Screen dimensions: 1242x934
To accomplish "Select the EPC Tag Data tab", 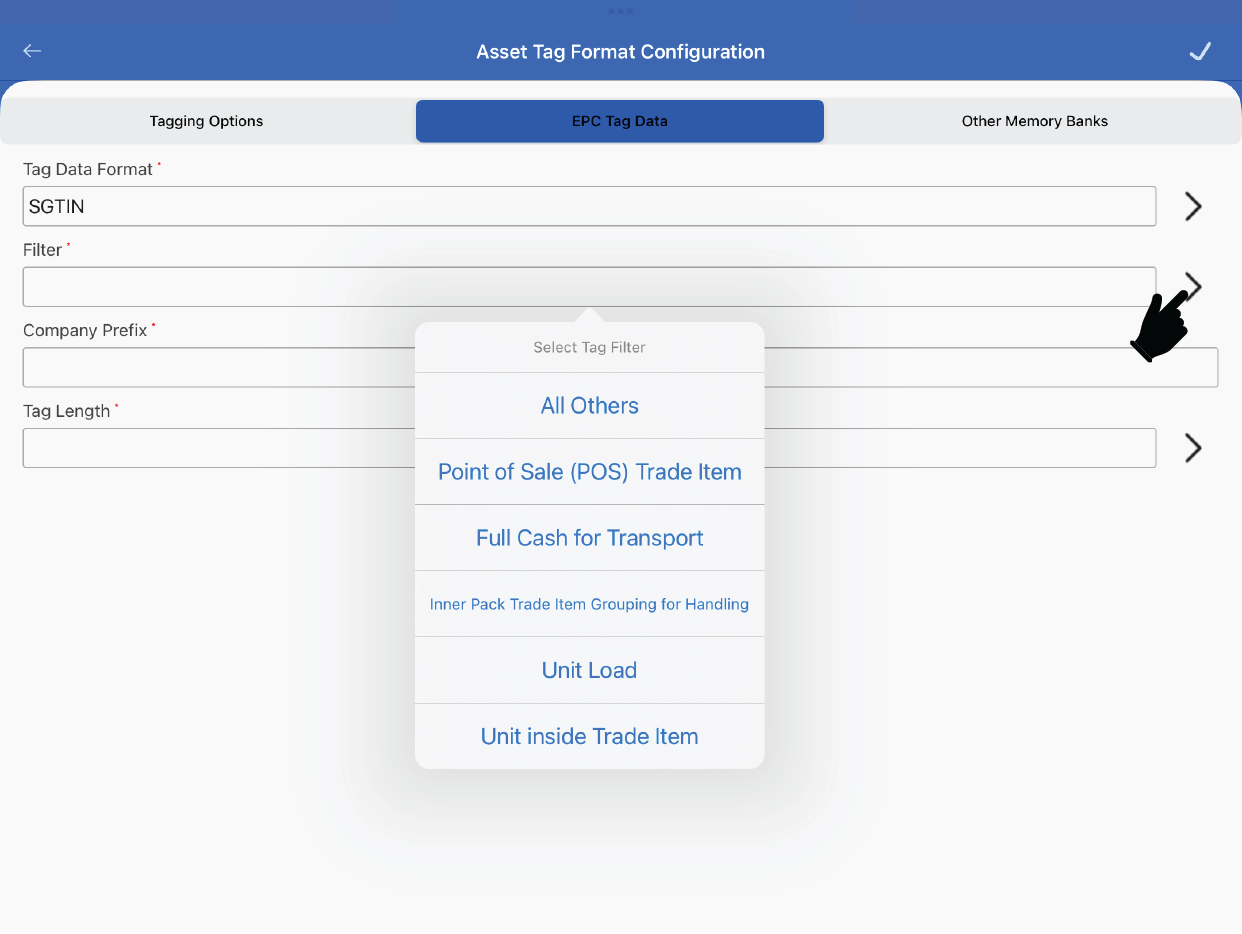I will tap(620, 121).
